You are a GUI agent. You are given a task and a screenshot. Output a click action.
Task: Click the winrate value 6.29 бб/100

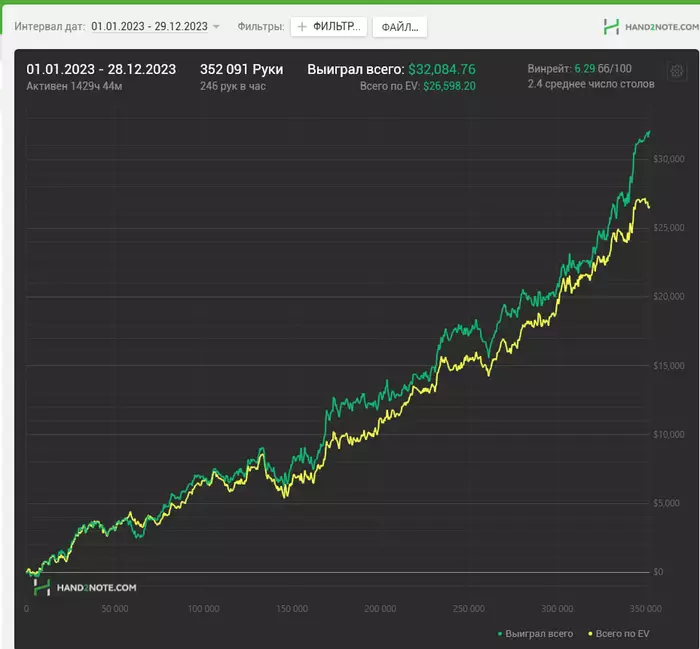tap(603, 69)
